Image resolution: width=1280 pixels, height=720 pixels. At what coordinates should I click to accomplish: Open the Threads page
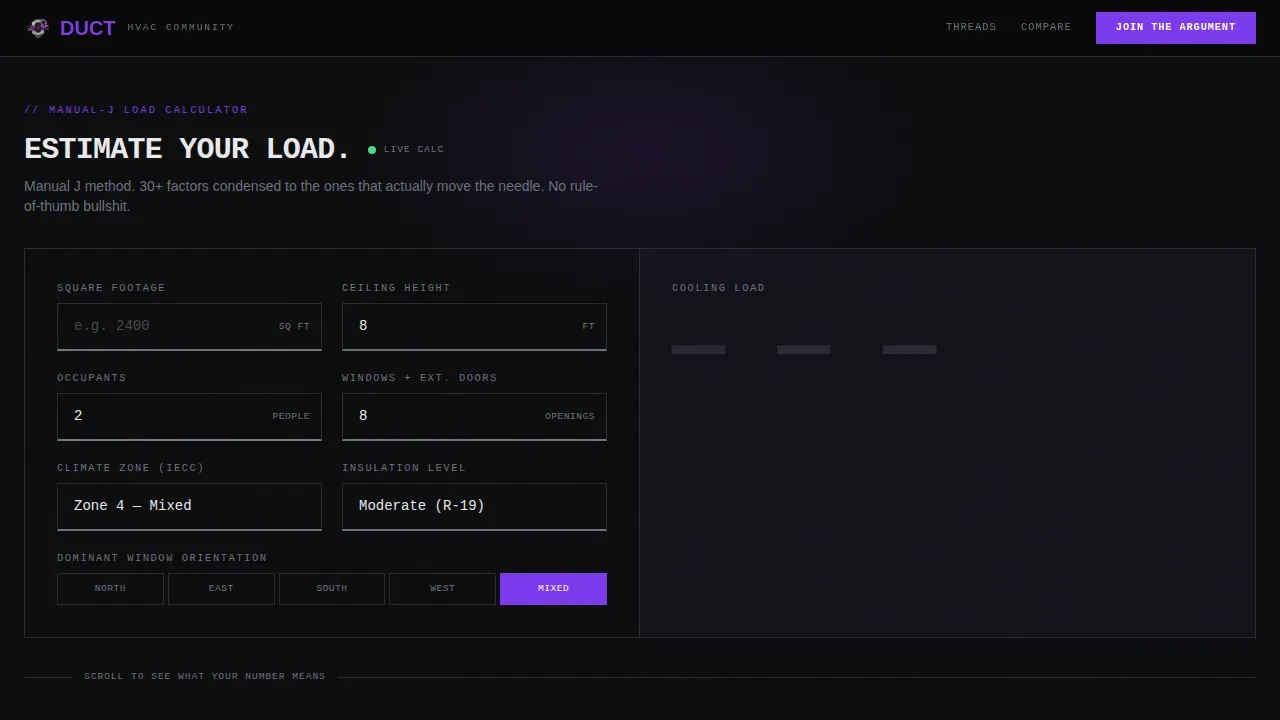pyautogui.click(x=971, y=27)
